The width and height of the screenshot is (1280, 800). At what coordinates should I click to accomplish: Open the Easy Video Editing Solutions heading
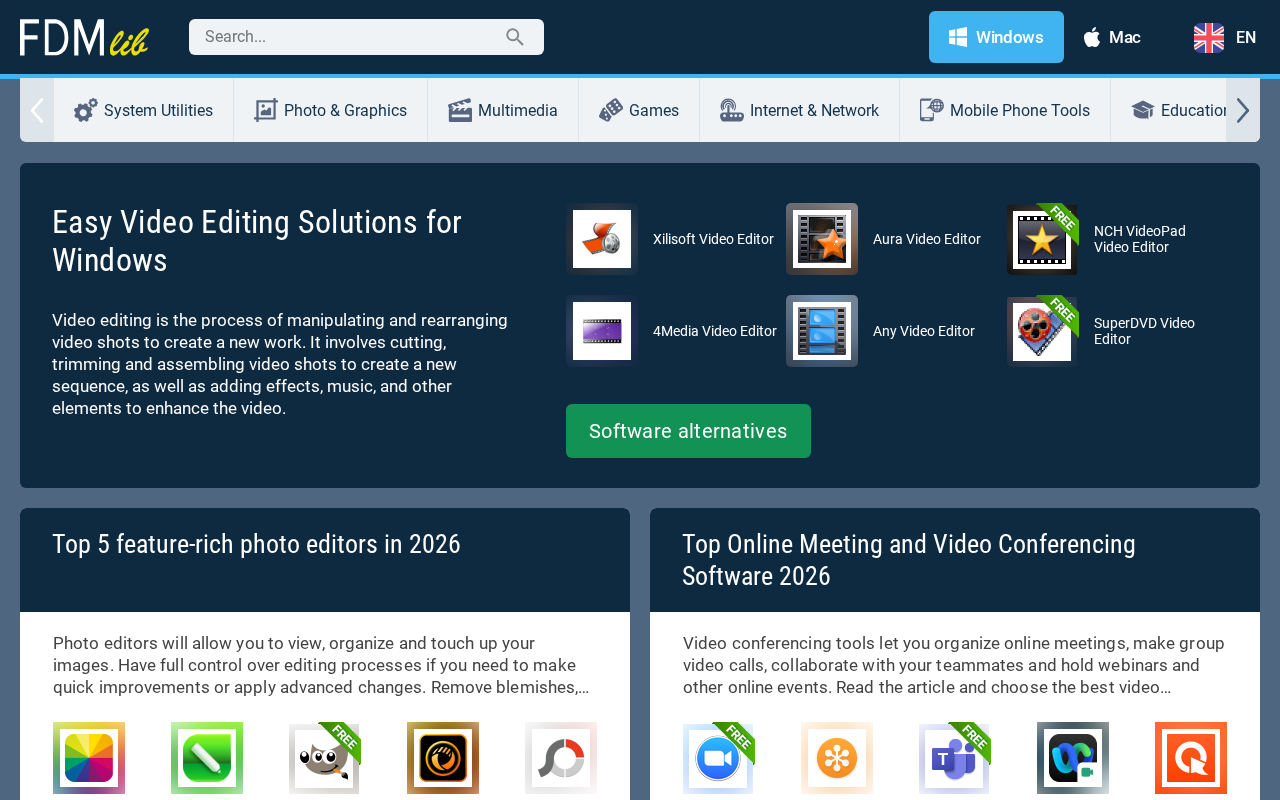(x=257, y=241)
